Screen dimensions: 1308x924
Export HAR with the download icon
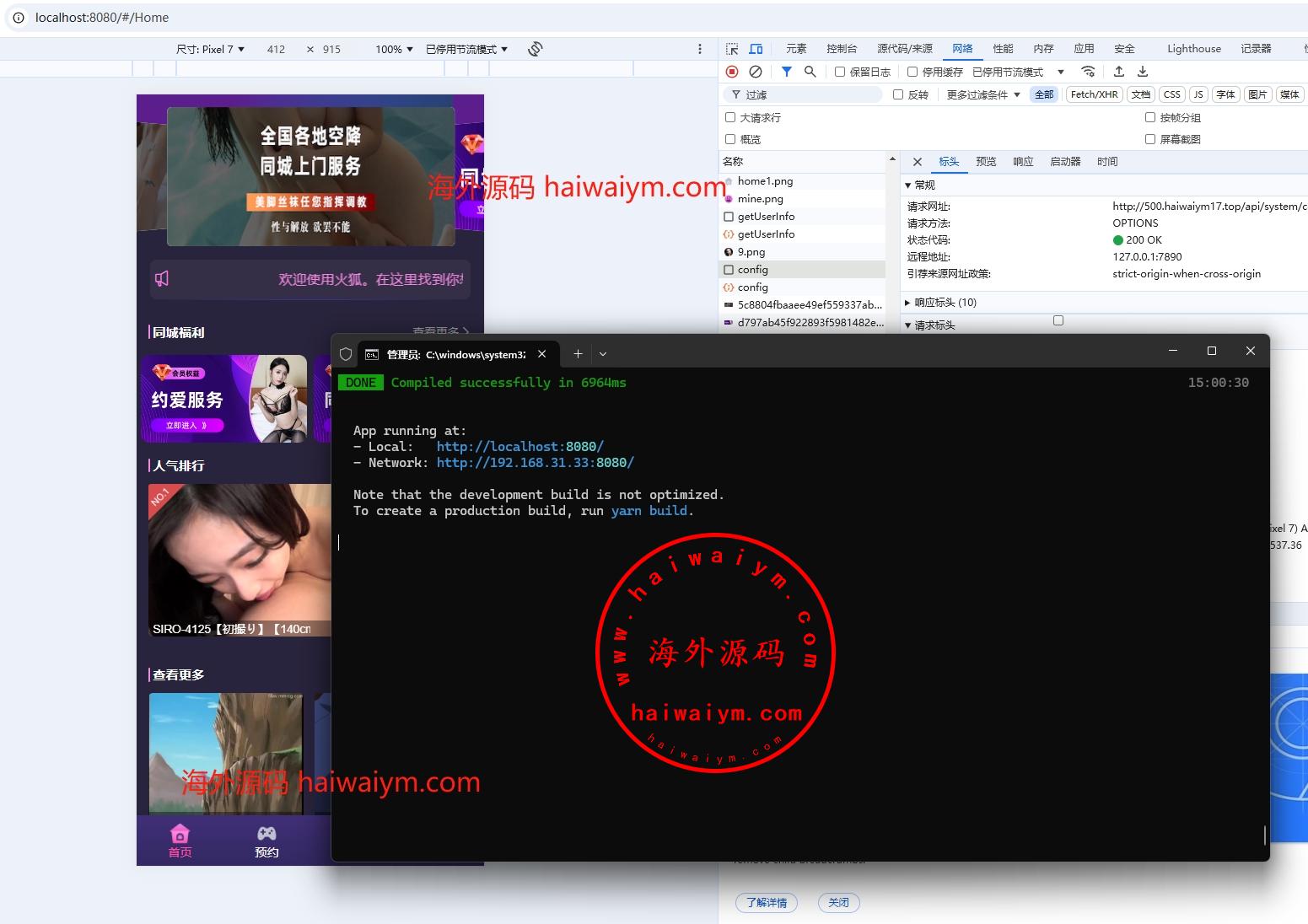pyautogui.click(x=1143, y=72)
